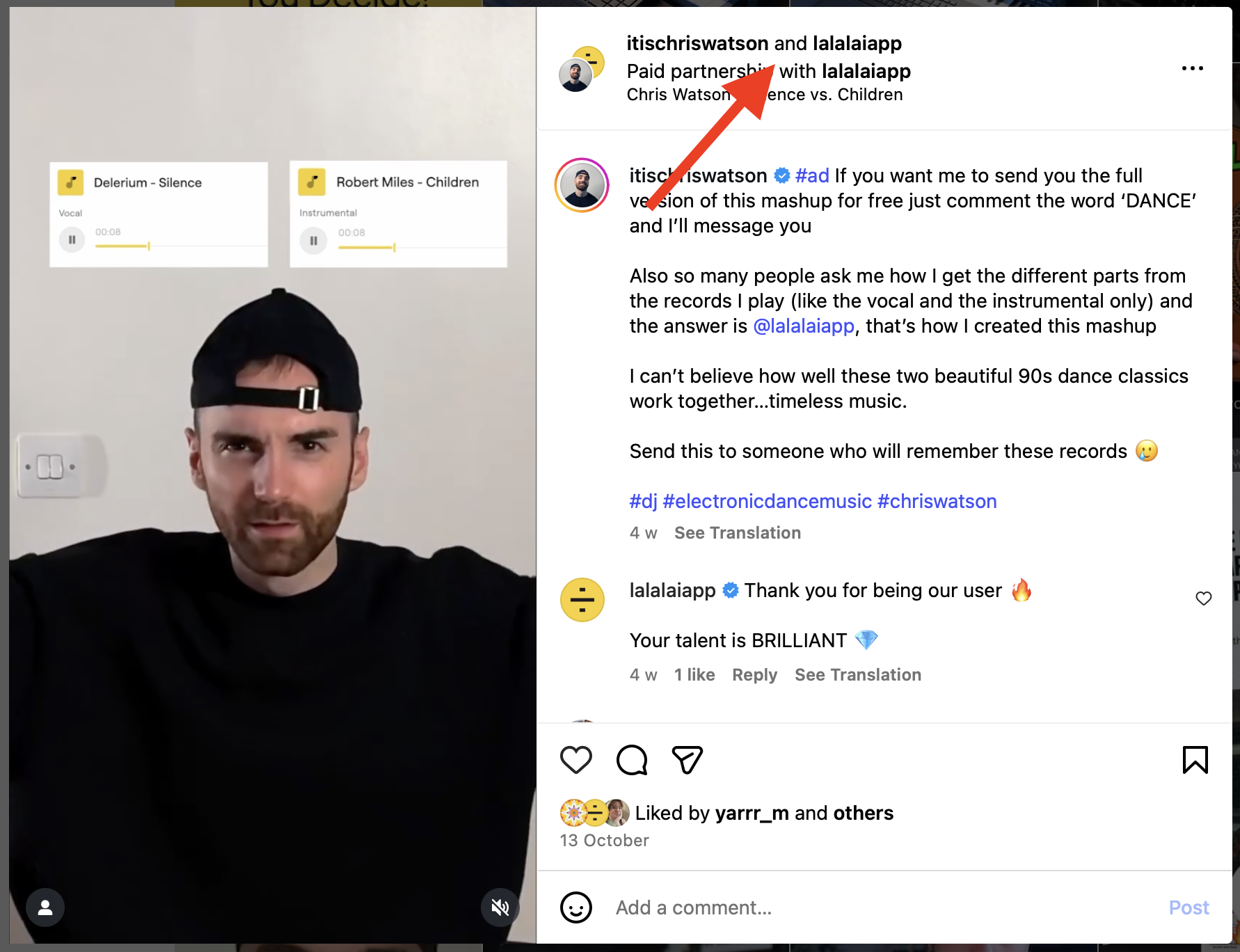Viewport: 1240px width, 952px height.
Task: Pause the Robert Miles - Children track
Action: click(313, 241)
